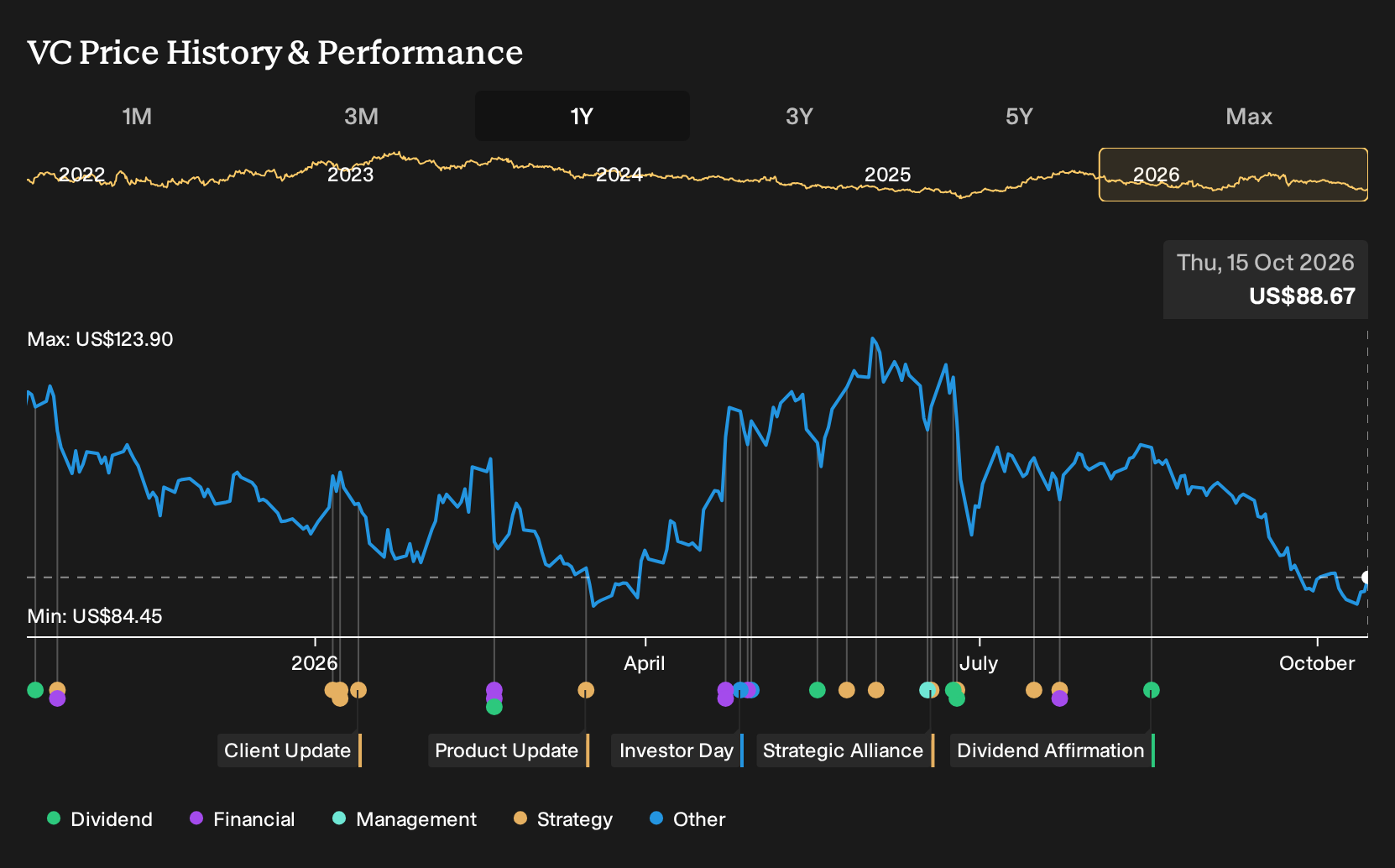Image resolution: width=1395 pixels, height=868 pixels.
Task: Click the white current price point on chart
Action: pyautogui.click(x=1366, y=578)
